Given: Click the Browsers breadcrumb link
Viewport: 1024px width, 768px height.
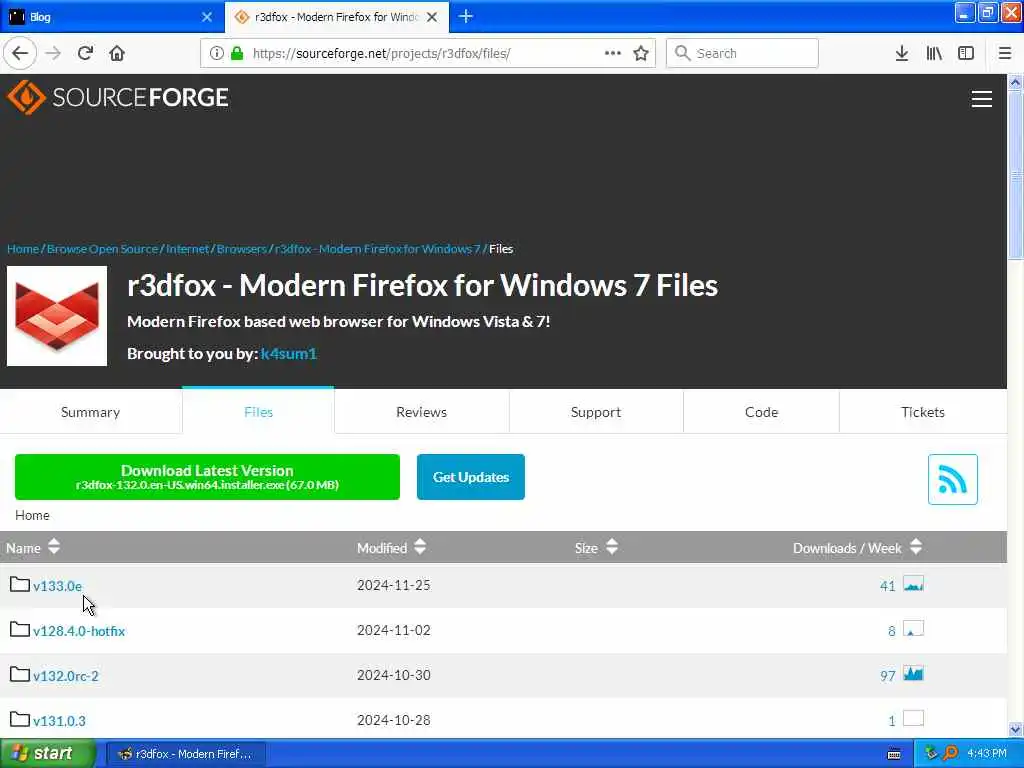Looking at the screenshot, I should (242, 249).
